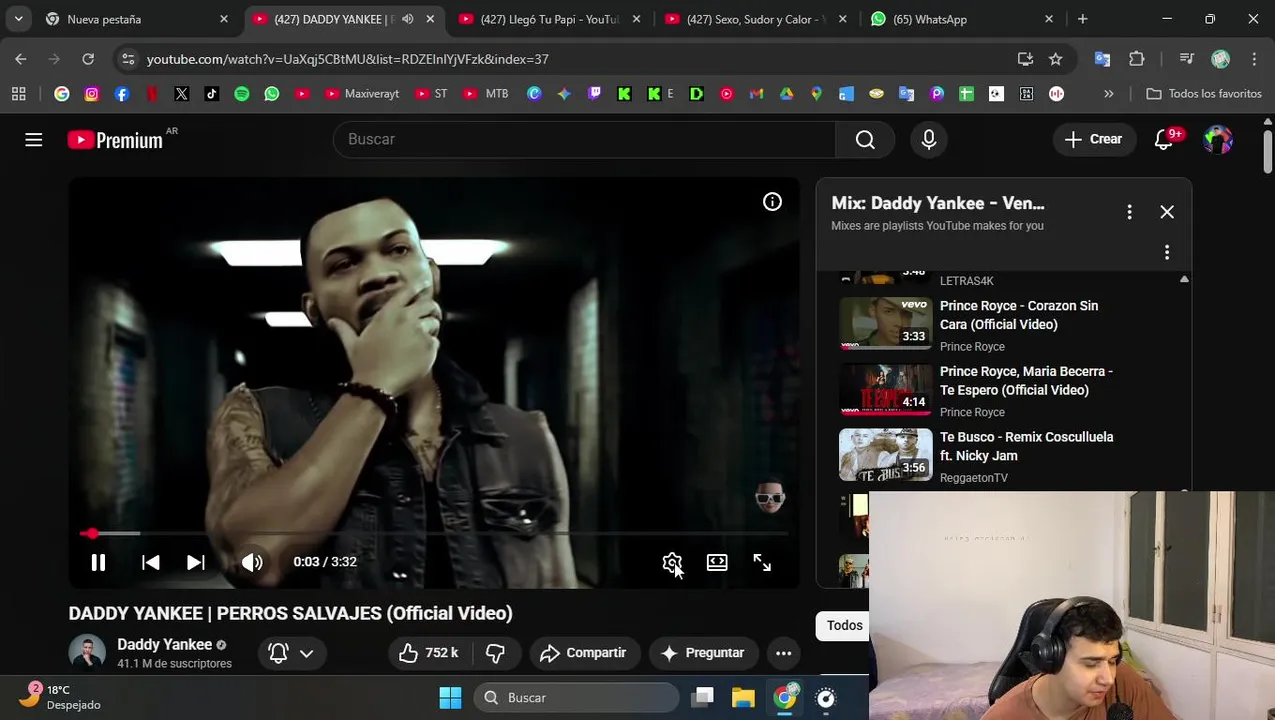Switch the video to full screen

[x=762, y=563]
